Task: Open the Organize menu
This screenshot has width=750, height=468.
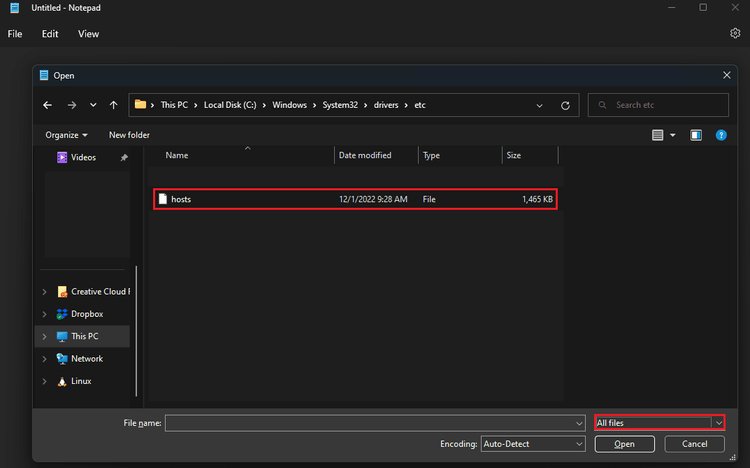Action: (66, 135)
